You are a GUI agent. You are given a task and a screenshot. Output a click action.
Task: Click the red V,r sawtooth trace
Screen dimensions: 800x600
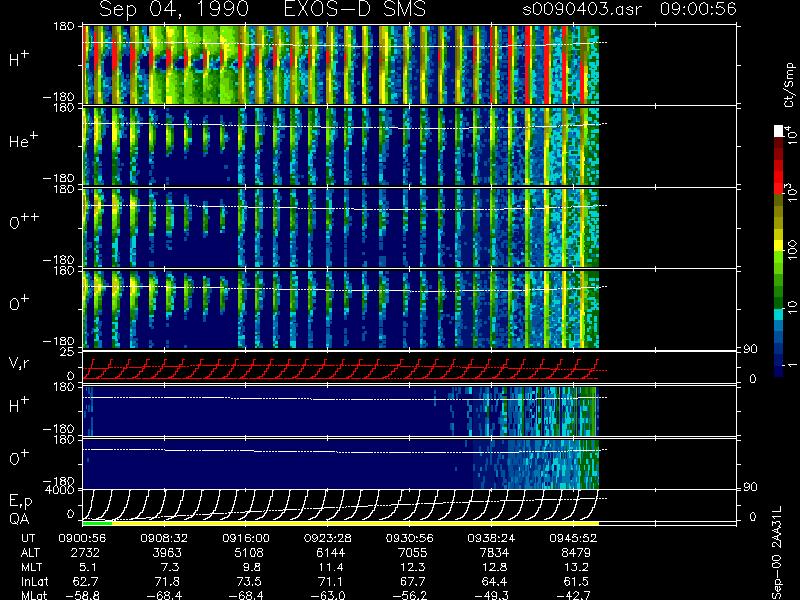pyautogui.click(x=341, y=369)
